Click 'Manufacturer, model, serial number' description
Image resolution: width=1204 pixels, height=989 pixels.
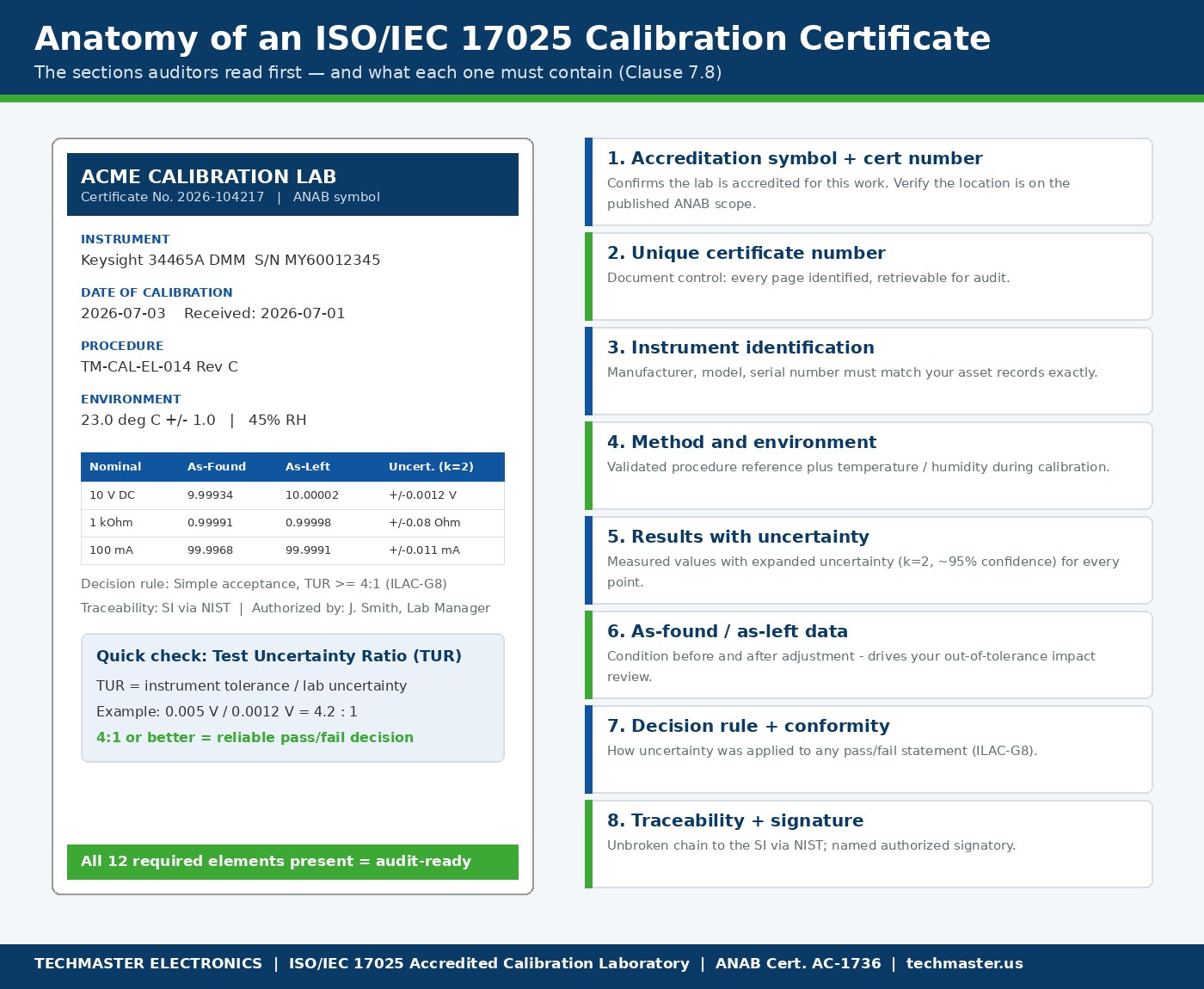pyautogui.click(x=852, y=372)
